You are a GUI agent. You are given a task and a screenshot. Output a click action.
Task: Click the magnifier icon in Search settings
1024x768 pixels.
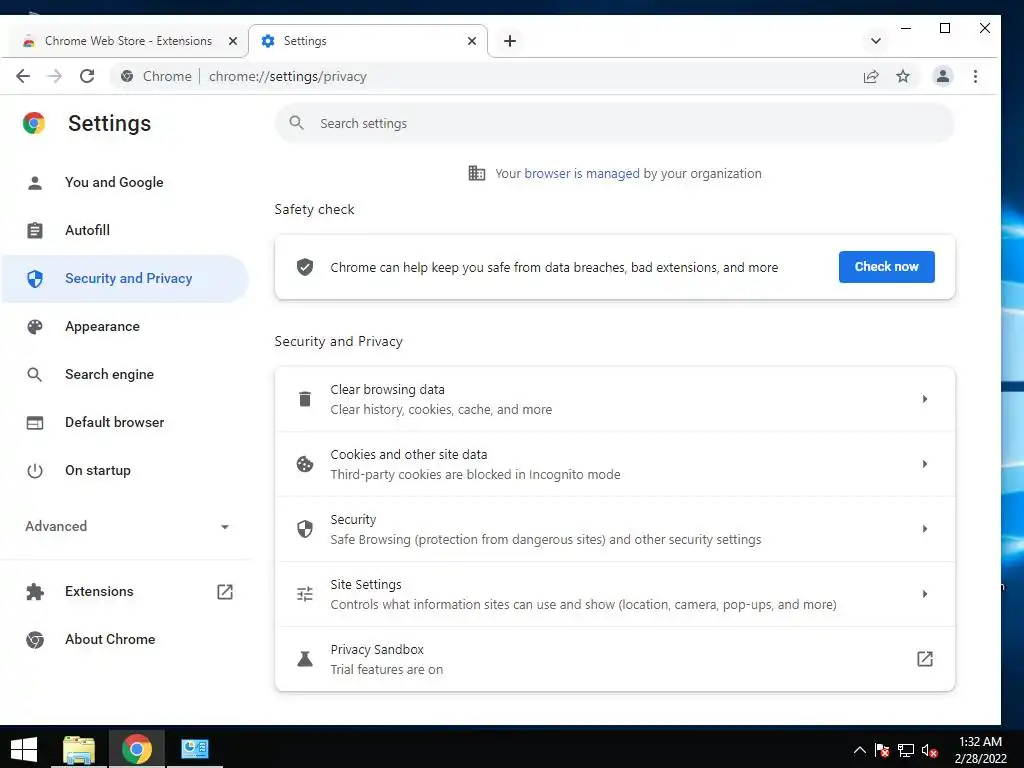pyautogui.click(x=296, y=123)
